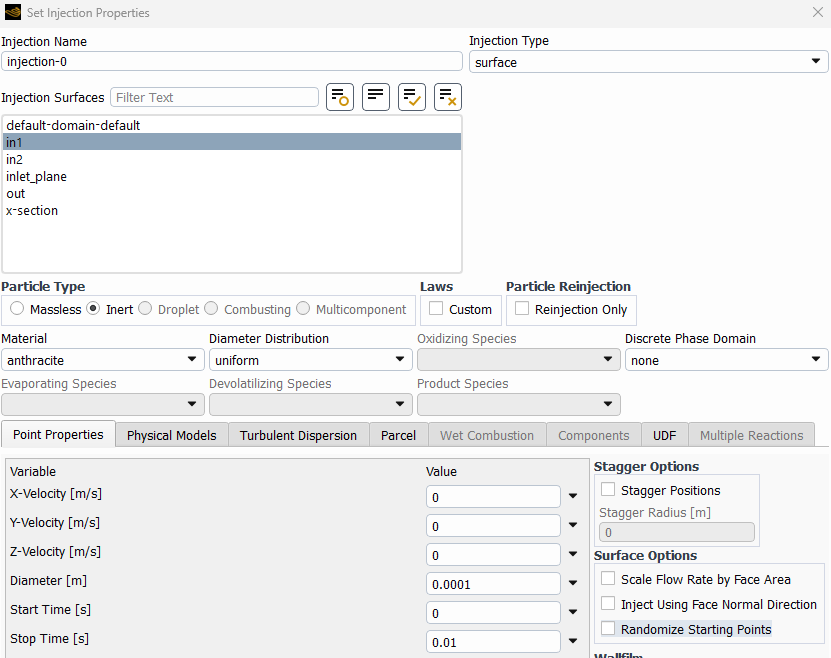Viewport: 831px width, 658px height.
Task: Open the Stop Time value options arrow
Action: tap(573, 642)
